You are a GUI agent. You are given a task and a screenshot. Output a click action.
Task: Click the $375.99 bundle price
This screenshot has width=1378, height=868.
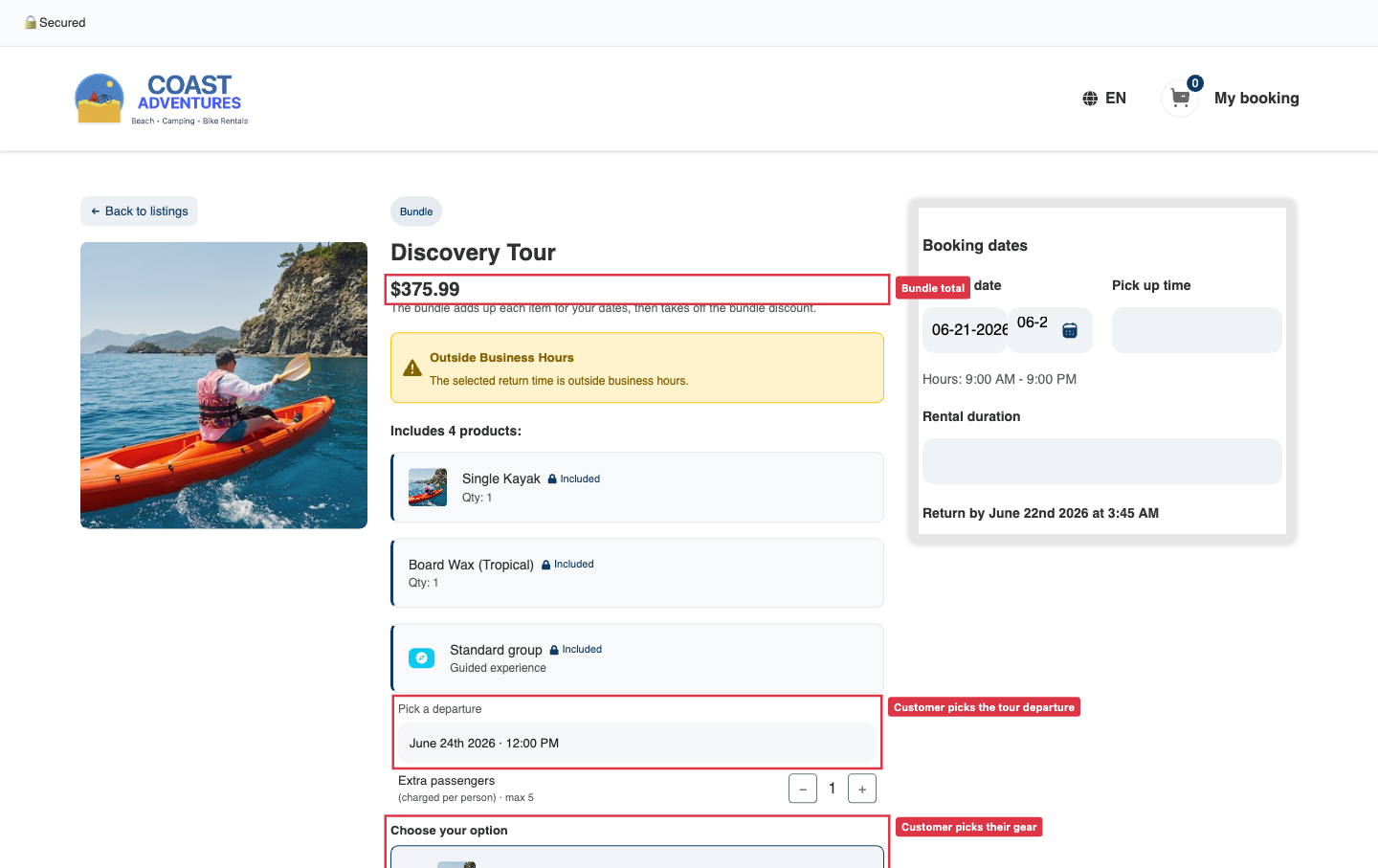(425, 289)
